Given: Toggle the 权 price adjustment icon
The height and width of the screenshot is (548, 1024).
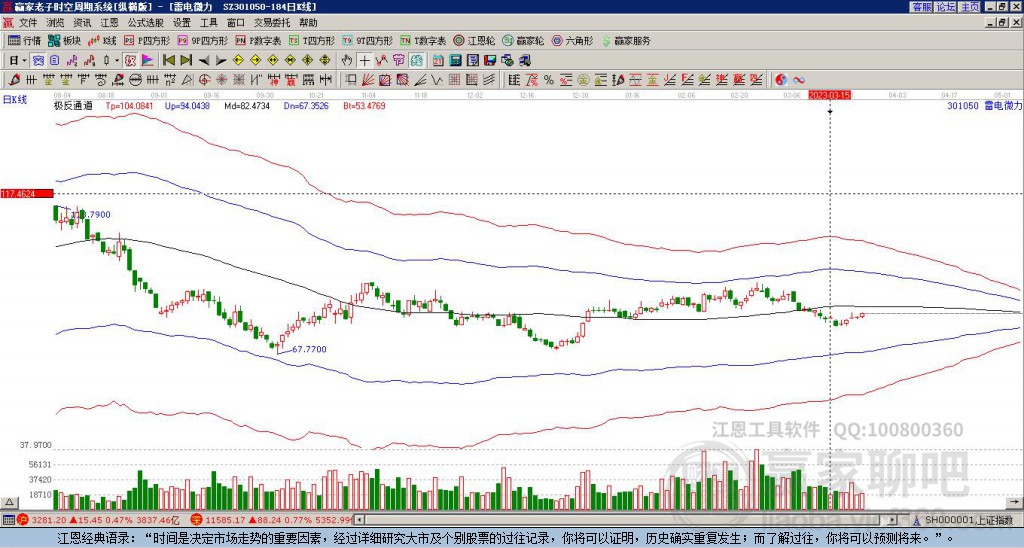Looking at the screenshot, I should tap(129, 61).
